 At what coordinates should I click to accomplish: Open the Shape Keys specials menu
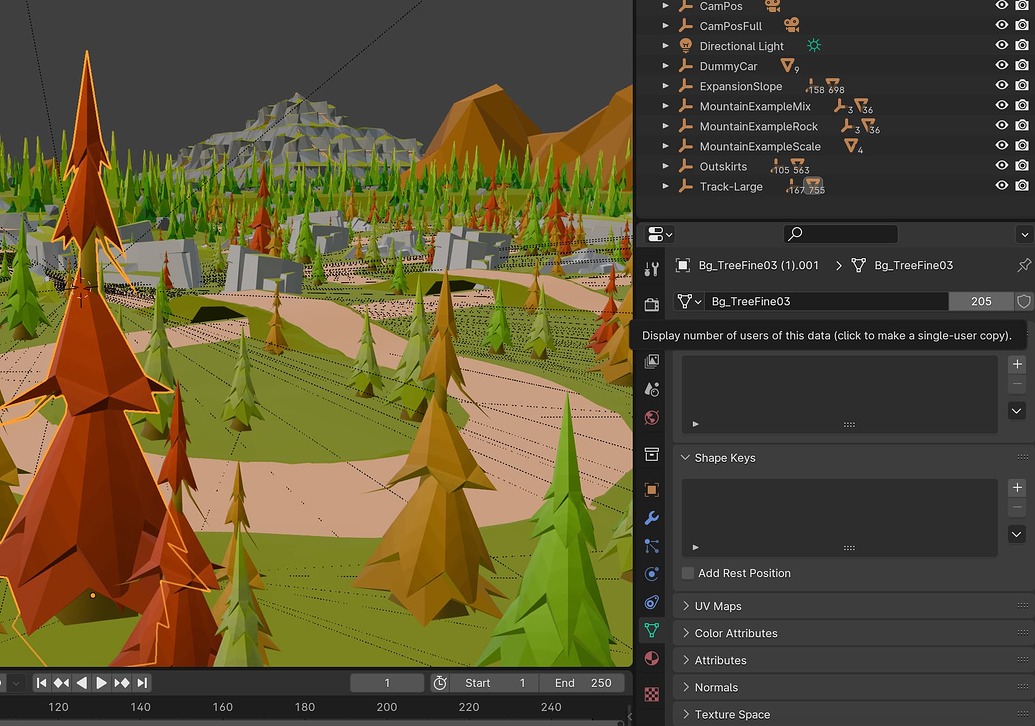pos(1017,534)
